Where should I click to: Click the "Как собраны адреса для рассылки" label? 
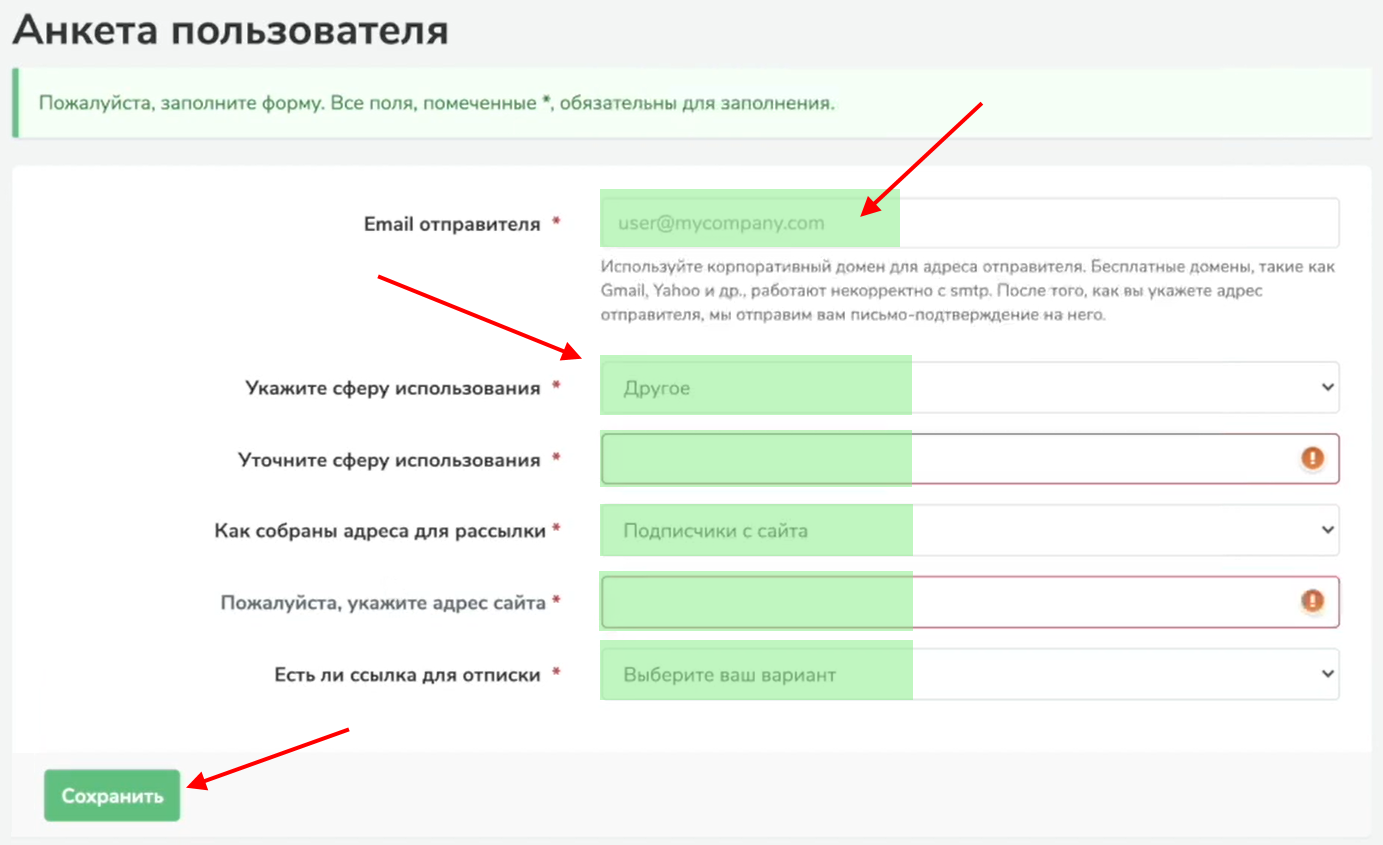[x=380, y=531]
